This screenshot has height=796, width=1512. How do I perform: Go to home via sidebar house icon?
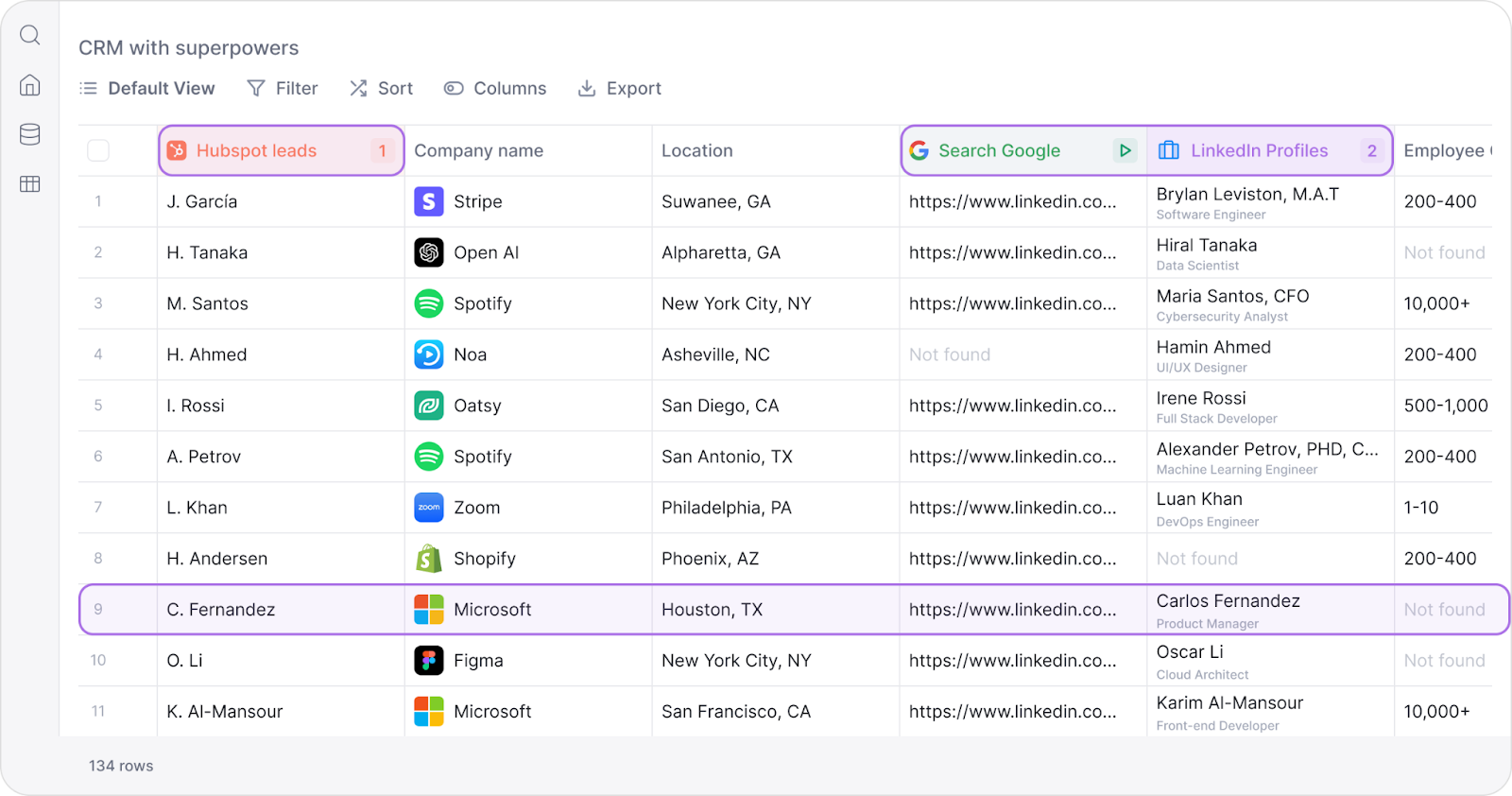coord(30,85)
